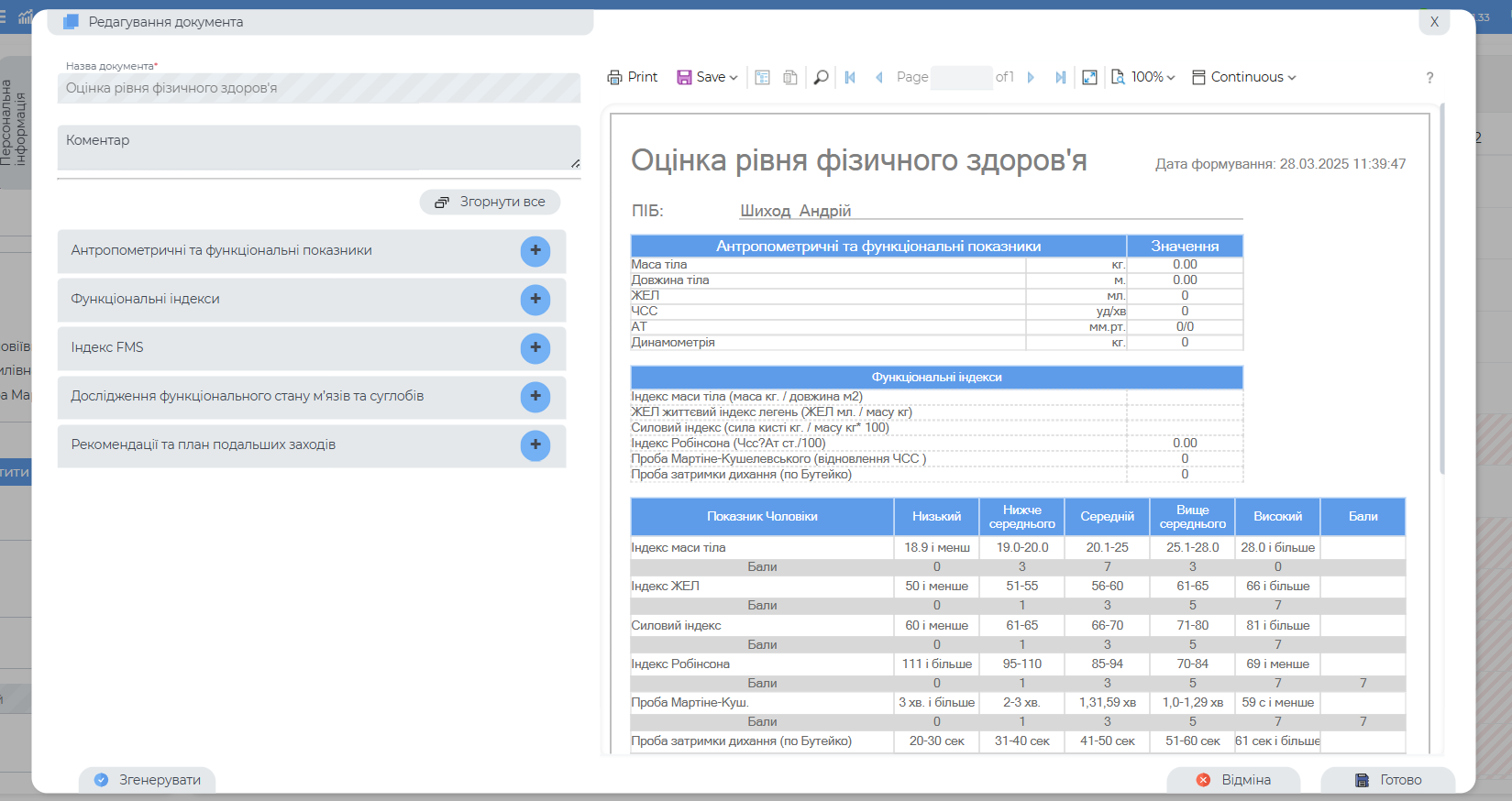Open the Save dropdown in viewer toolbar
Viewport: 1512px width, 801px height.
click(x=708, y=78)
